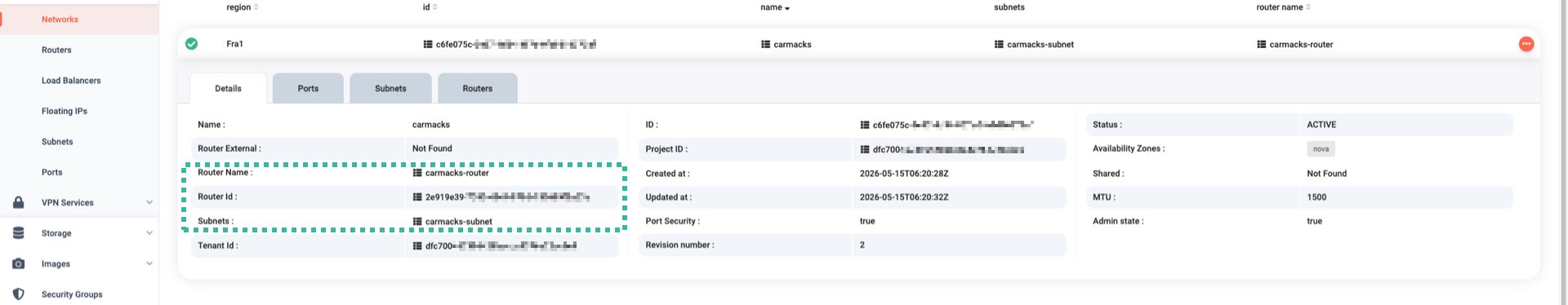This screenshot has width=1568, height=305.
Task: Click the page vertical scrollbar
Action: point(1564,152)
